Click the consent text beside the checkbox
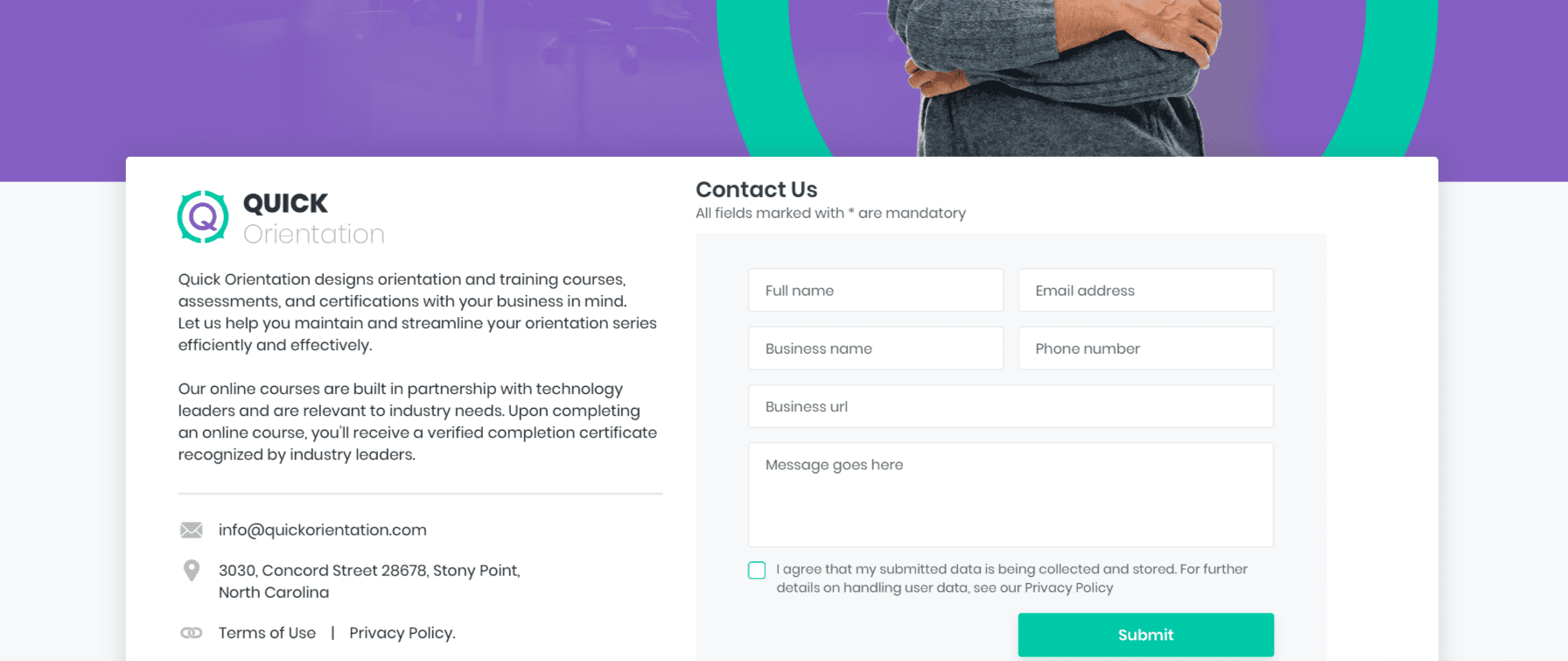The width and height of the screenshot is (1568, 661). click(1011, 578)
